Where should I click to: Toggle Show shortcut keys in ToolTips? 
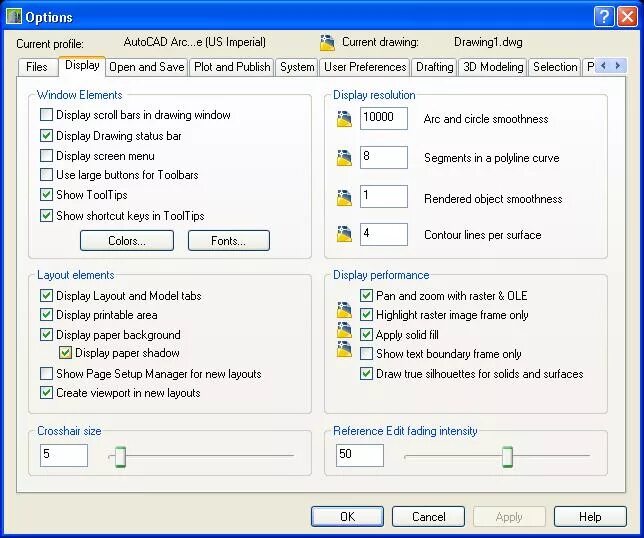click(x=46, y=215)
